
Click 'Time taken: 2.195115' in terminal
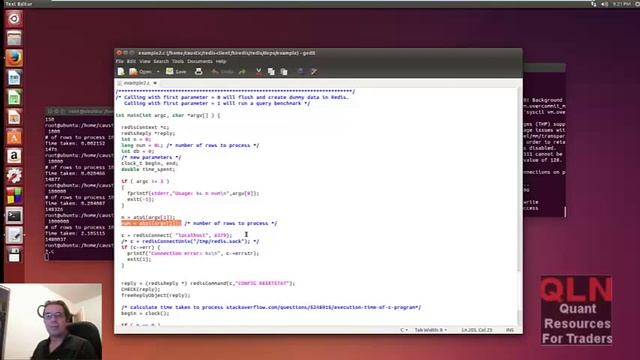pyautogui.click(x=75, y=233)
